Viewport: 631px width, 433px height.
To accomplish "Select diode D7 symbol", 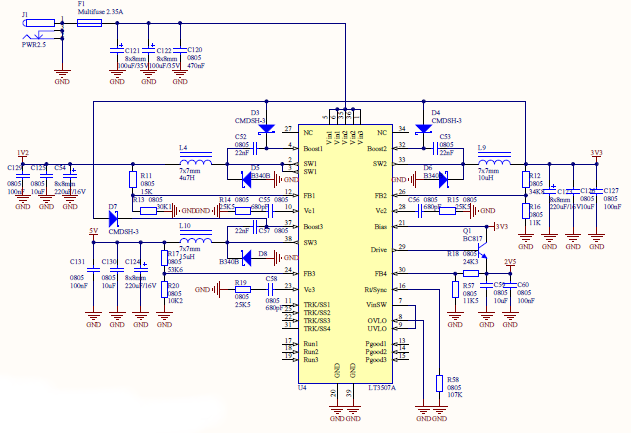I will [113, 219].
